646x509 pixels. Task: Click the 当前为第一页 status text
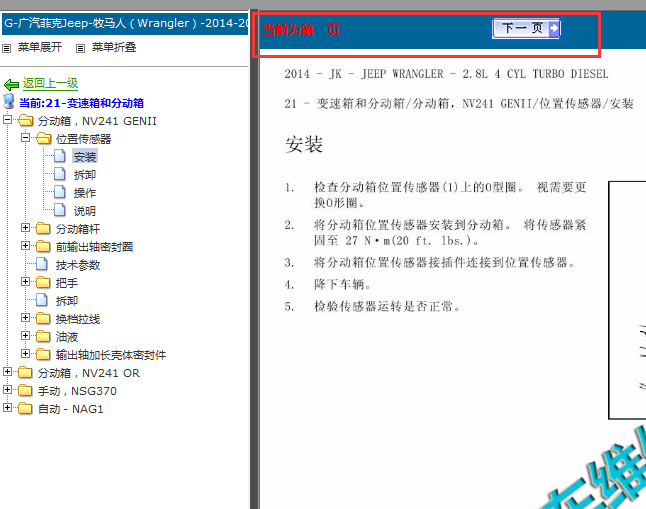point(301,30)
